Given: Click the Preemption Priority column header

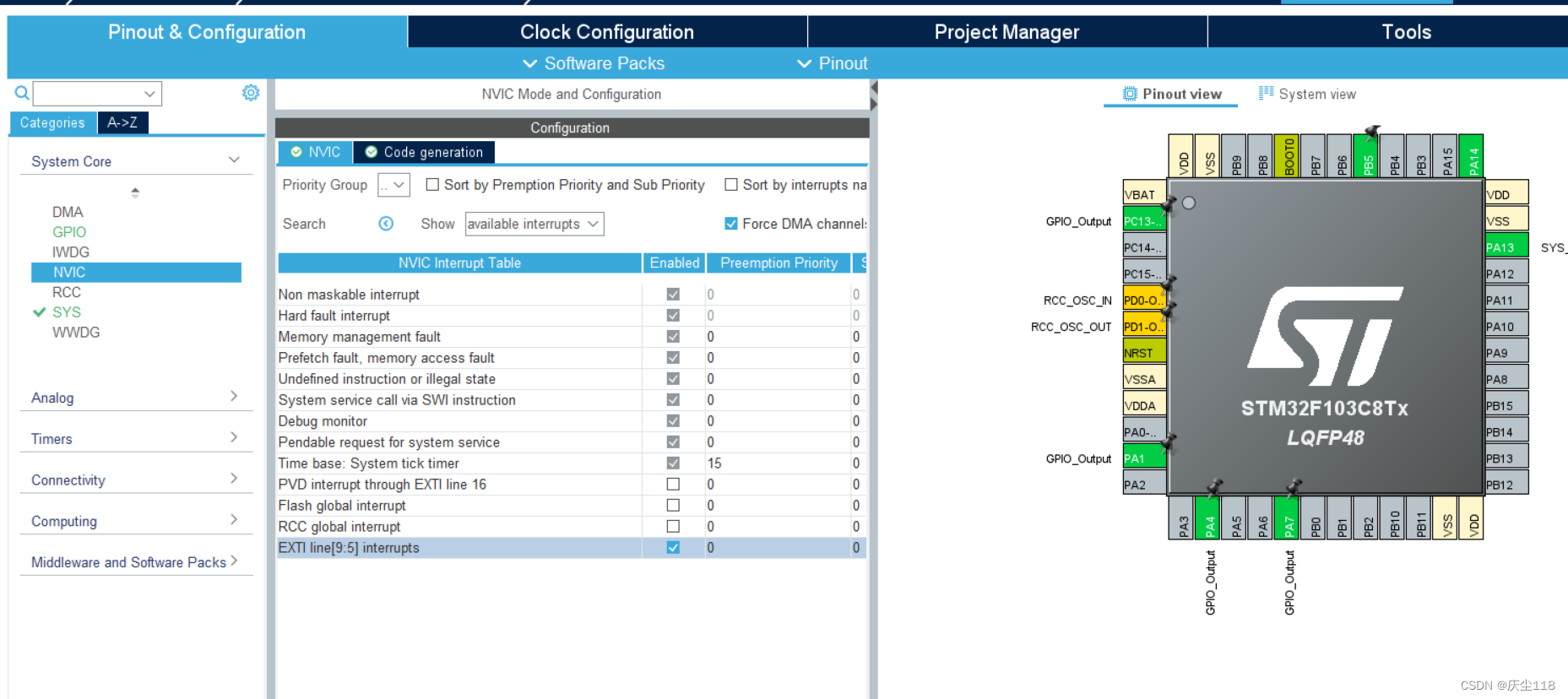Looking at the screenshot, I should pyautogui.click(x=779, y=263).
